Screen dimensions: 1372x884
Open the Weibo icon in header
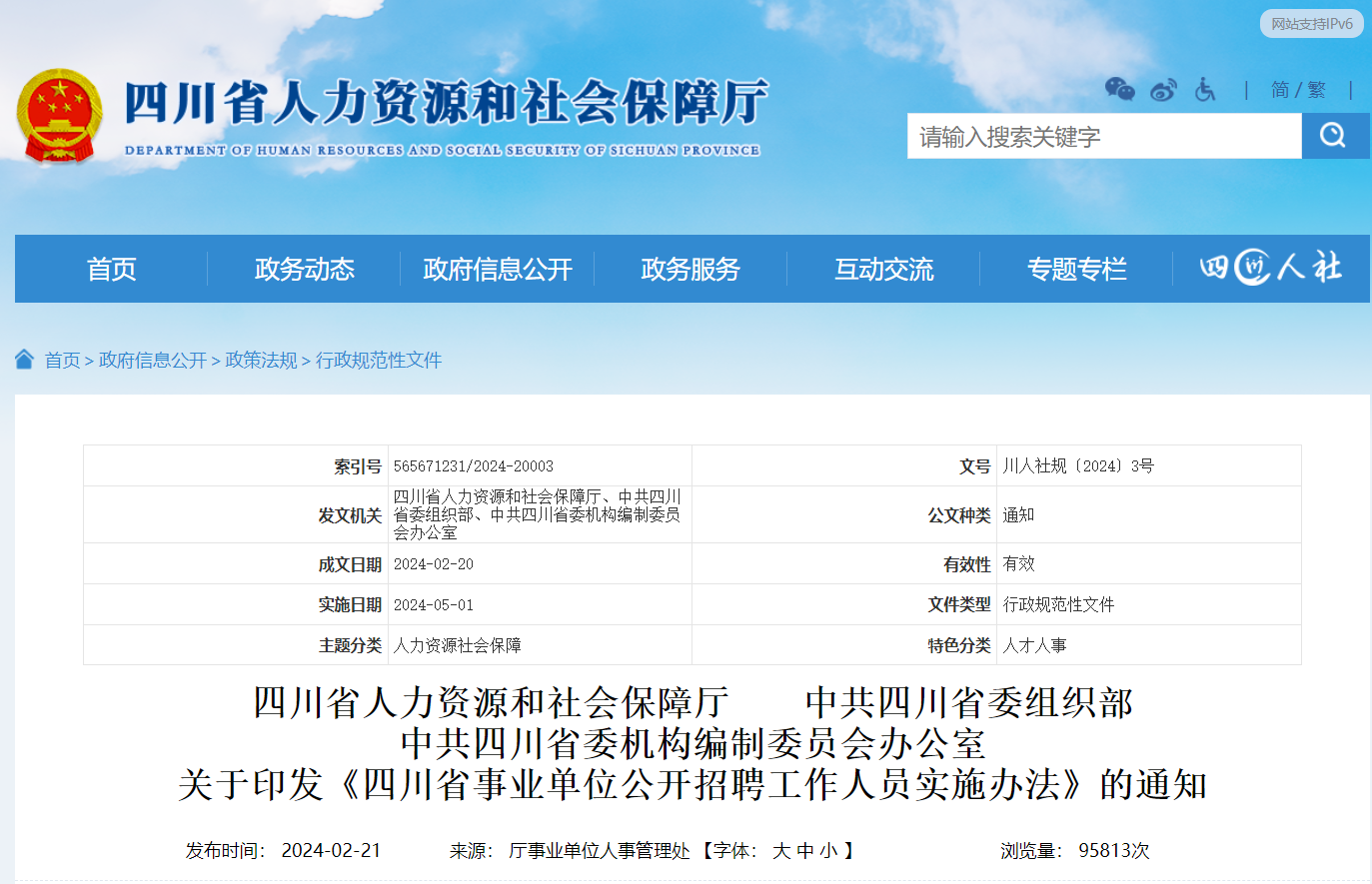[1163, 90]
